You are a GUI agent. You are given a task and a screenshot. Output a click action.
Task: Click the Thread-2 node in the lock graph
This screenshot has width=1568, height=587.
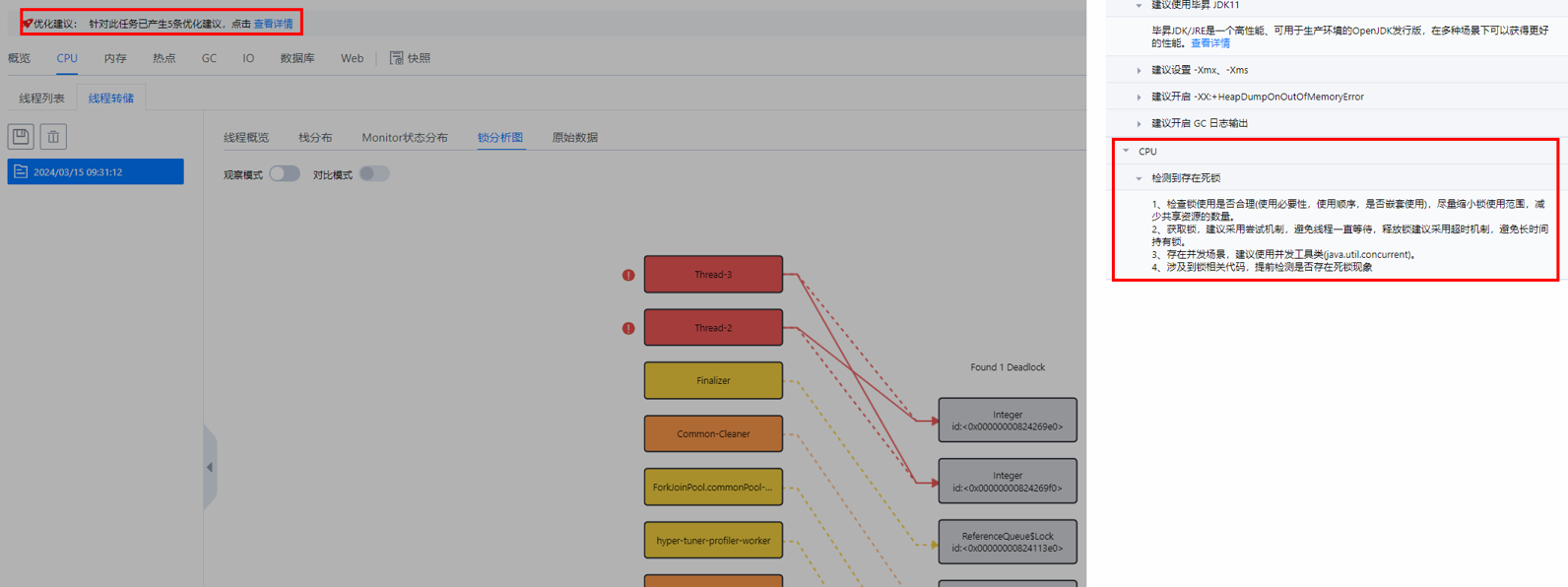(x=713, y=328)
